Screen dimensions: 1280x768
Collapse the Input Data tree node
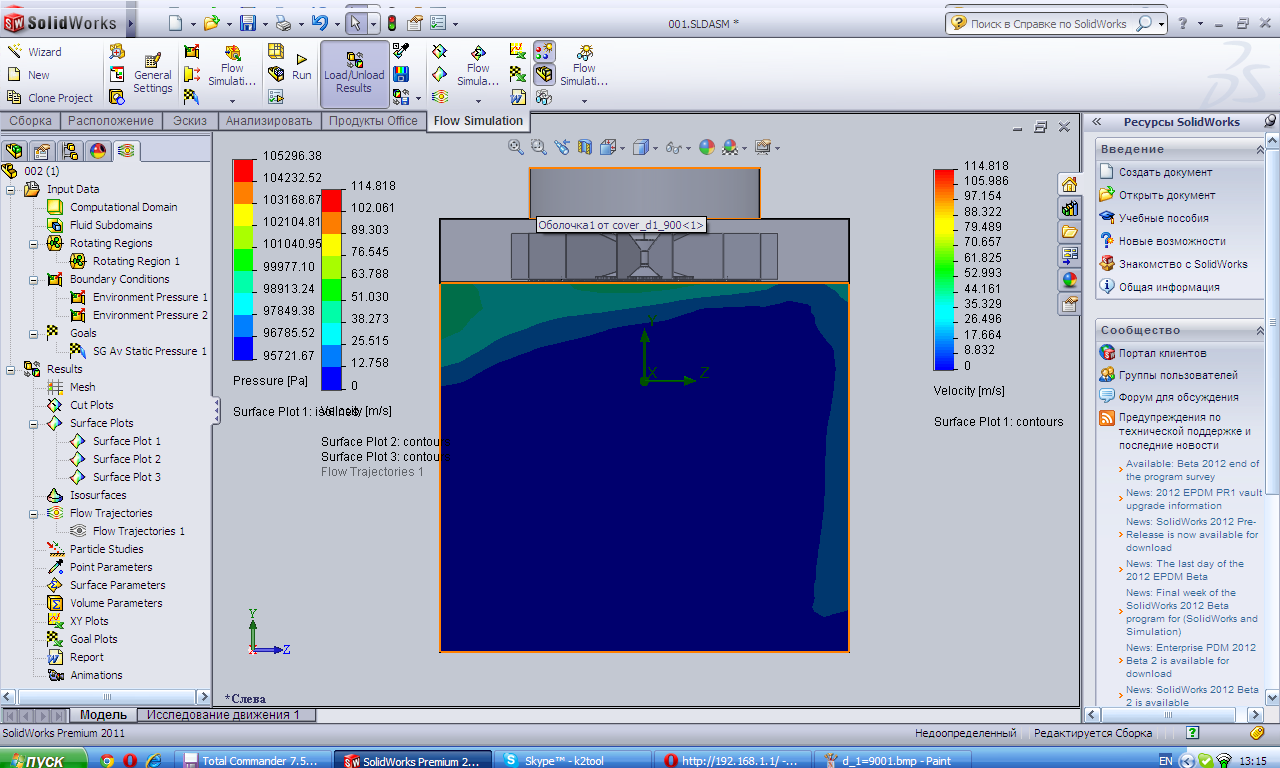12,189
